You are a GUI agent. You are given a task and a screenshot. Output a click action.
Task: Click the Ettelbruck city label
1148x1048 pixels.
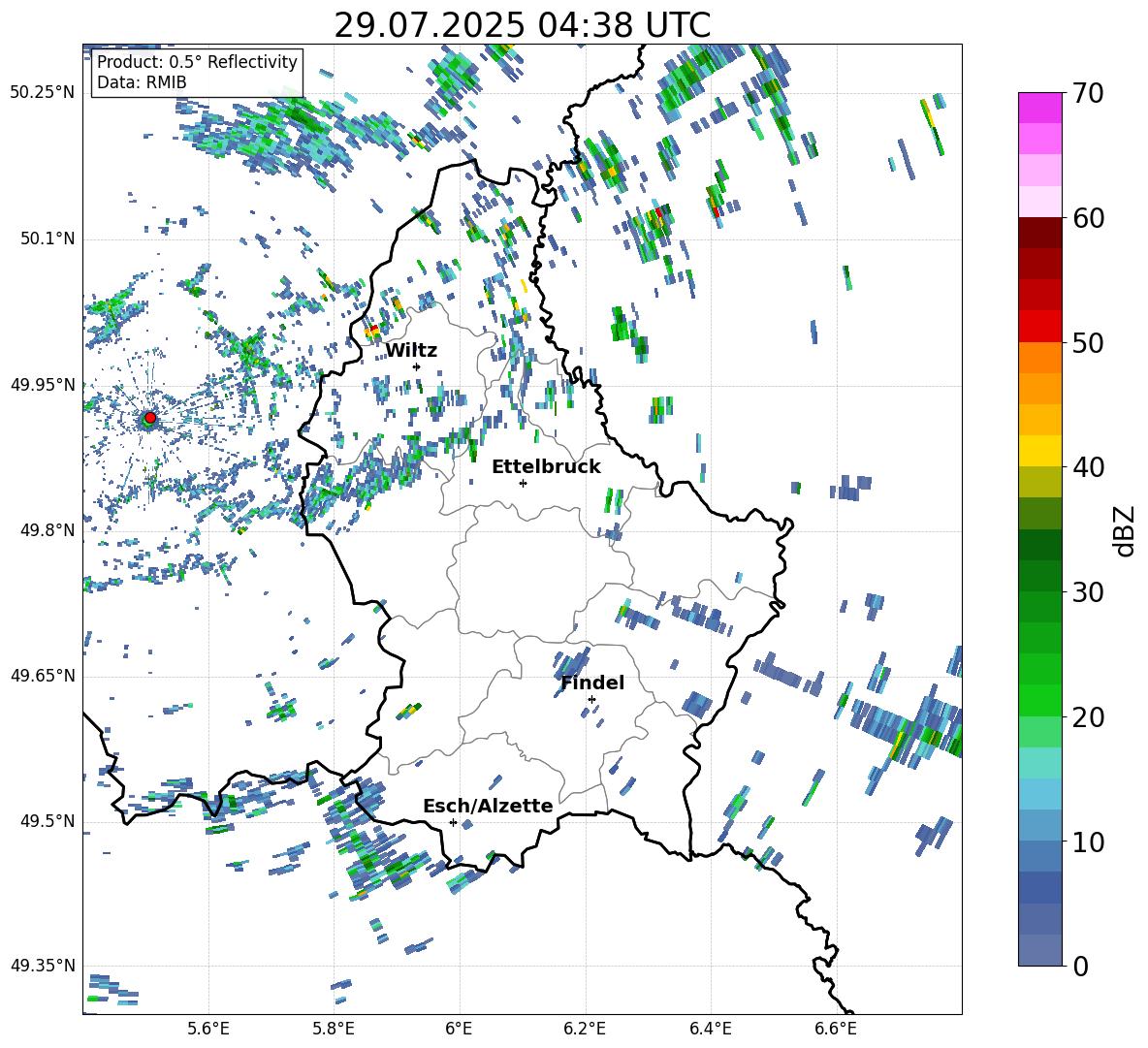(x=546, y=467)
